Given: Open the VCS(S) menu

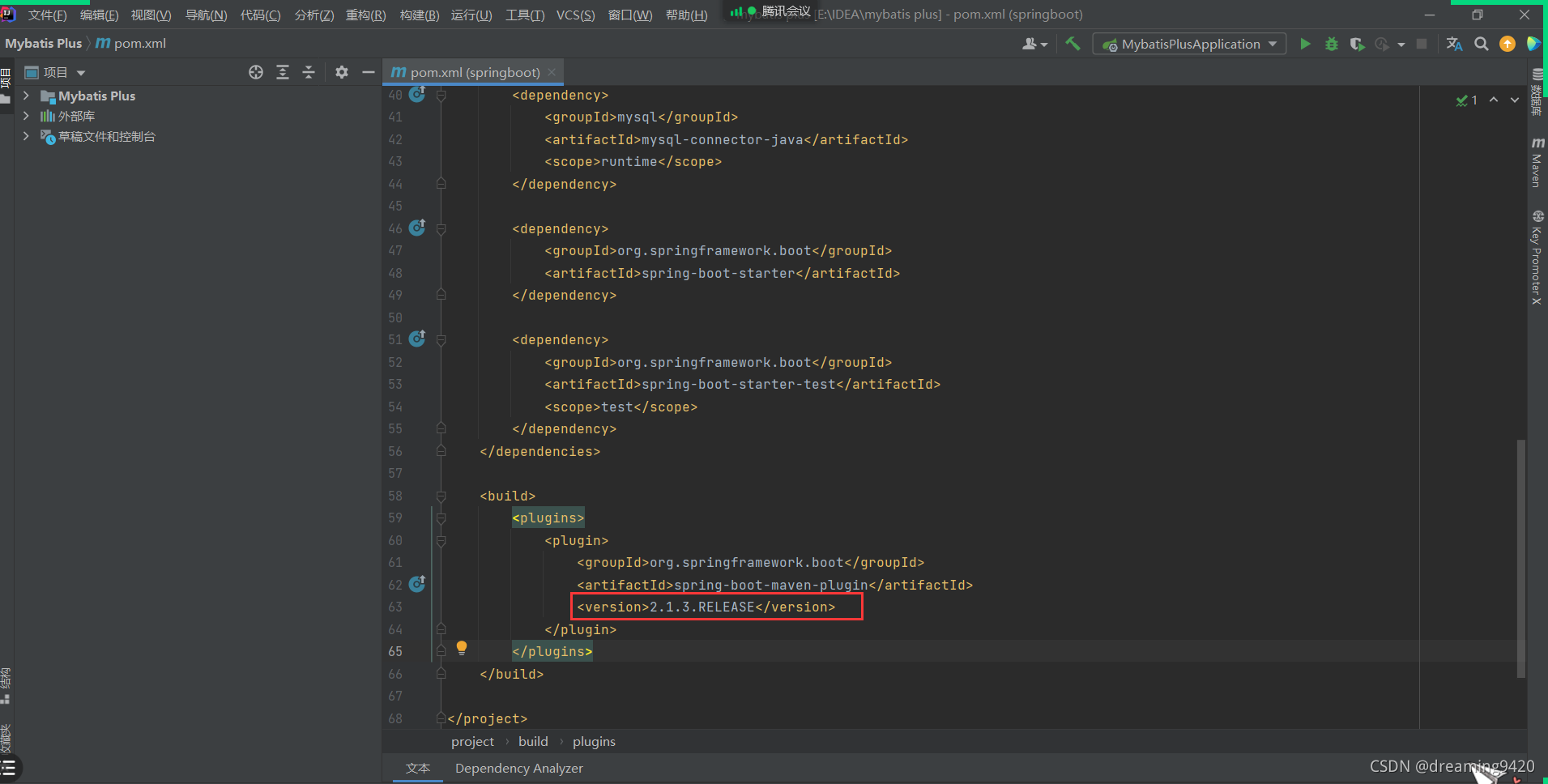Looking at the screenshot, I should click(x=575, y=15).
